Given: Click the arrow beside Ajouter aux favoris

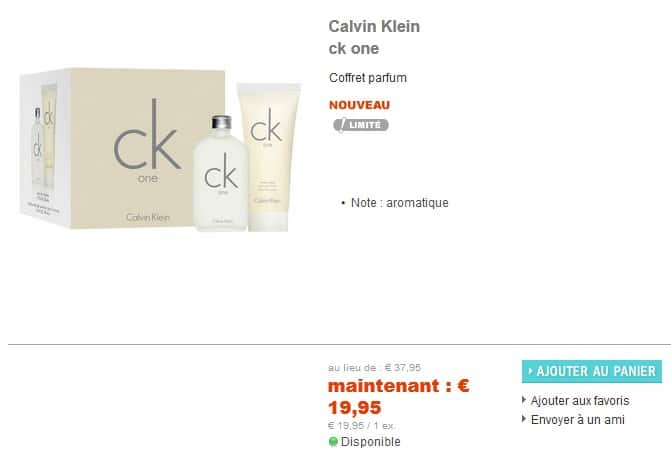Looking at the screenshot, I should tap(524, 400).
